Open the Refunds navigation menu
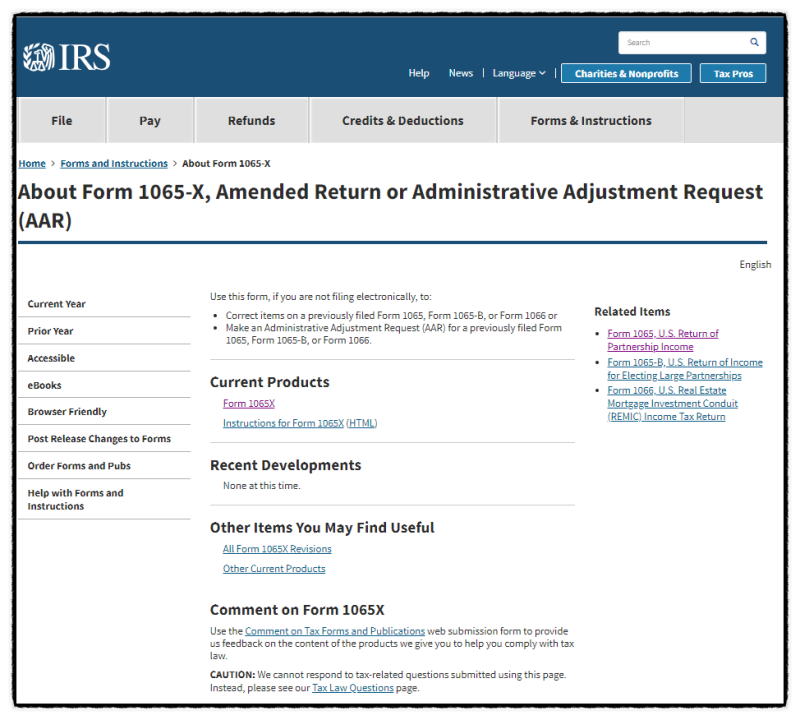This screenshot has height=720, width=800. coord(251,121)
